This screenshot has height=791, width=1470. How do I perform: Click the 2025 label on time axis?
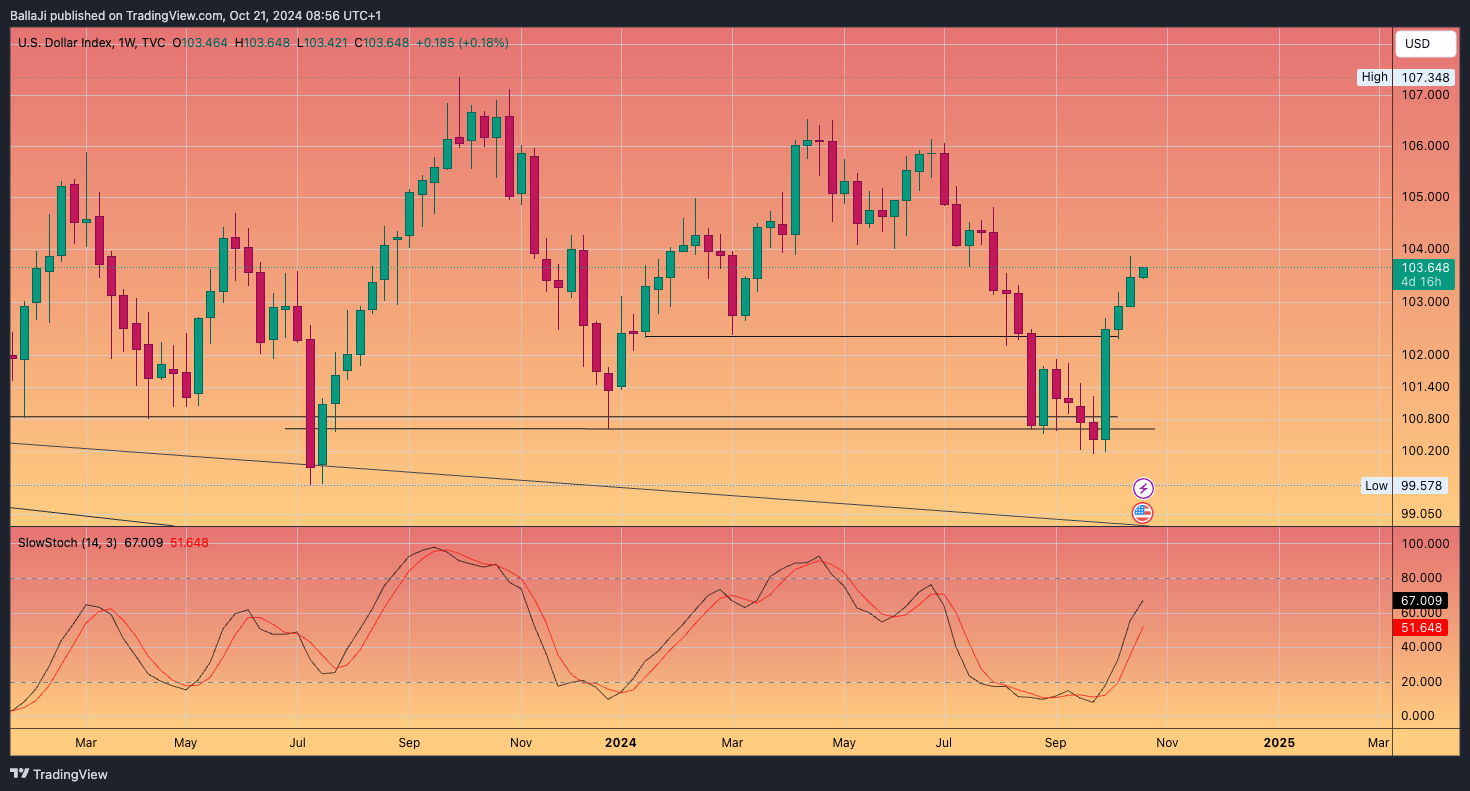(x=1278, y=742)
